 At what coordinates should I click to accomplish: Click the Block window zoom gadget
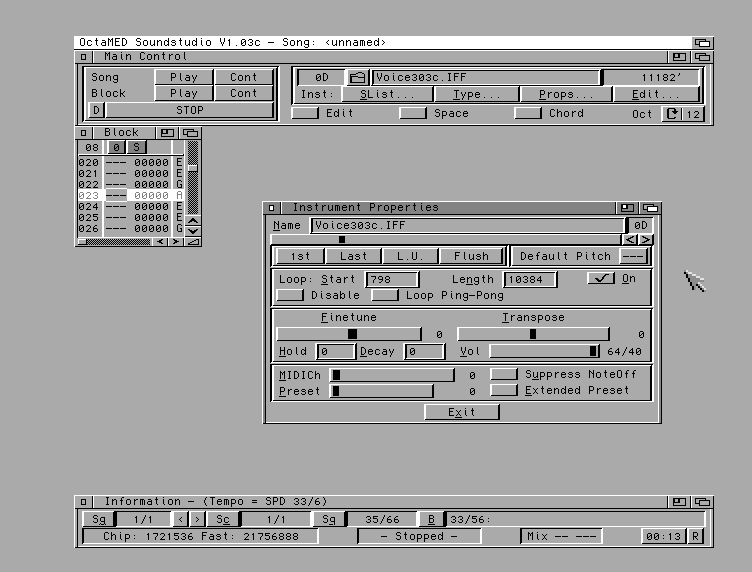(167, 133)
